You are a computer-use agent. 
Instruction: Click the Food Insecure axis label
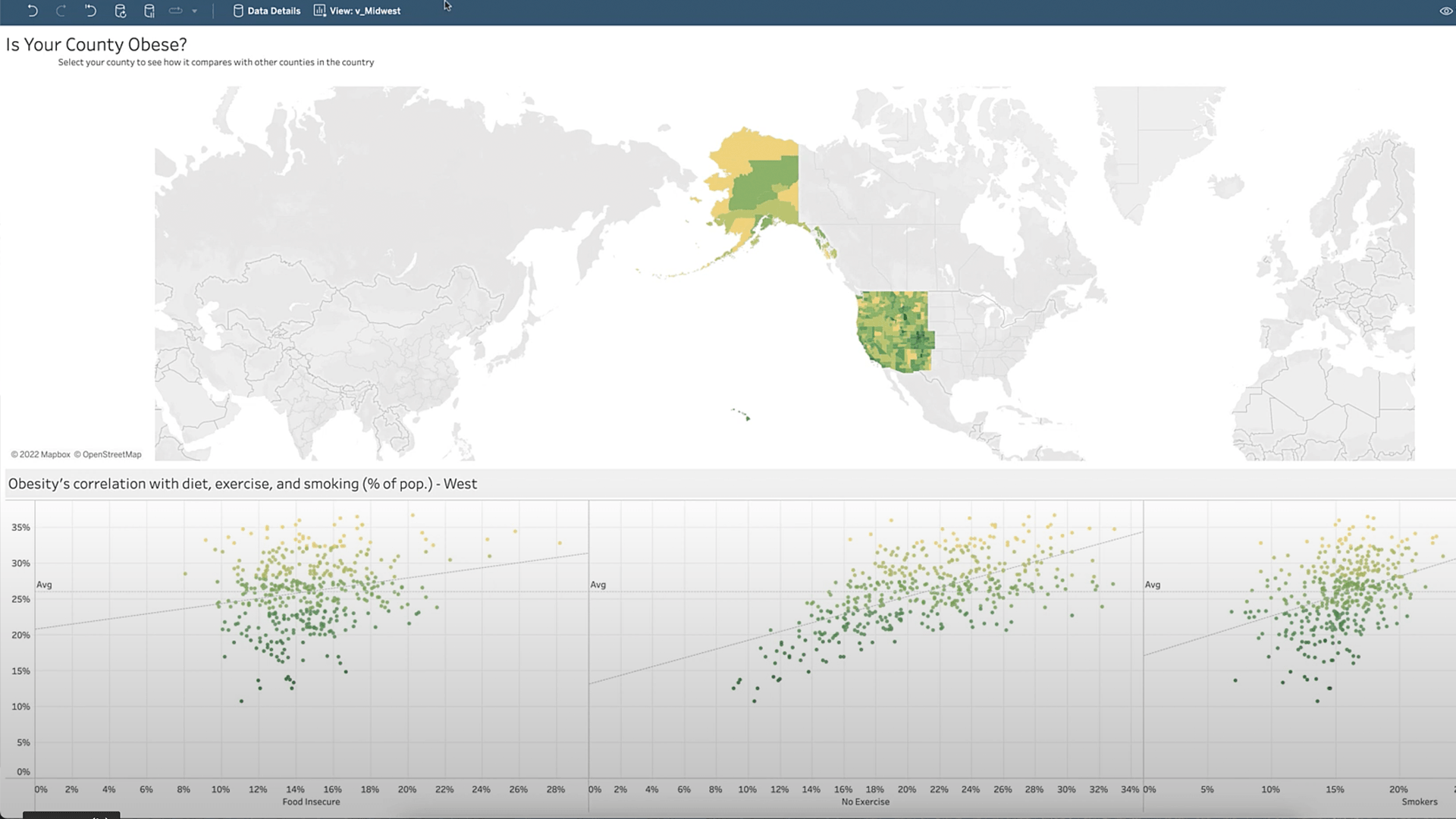point(311,802)
